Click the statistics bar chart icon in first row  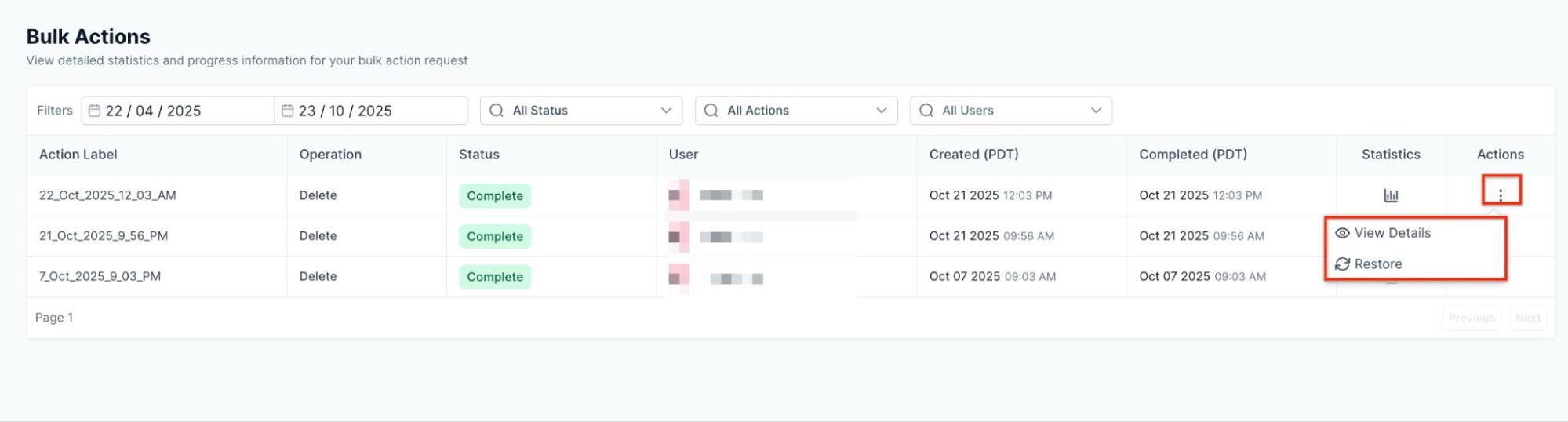click(1390, 195)
